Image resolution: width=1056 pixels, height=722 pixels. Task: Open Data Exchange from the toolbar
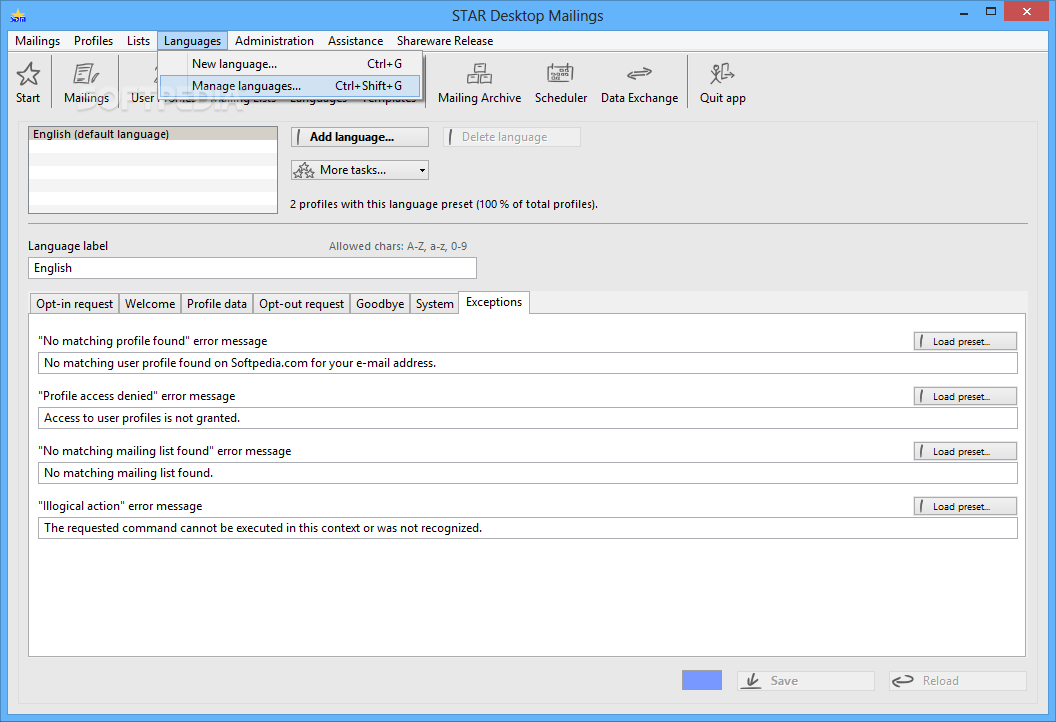coord(639,82)
